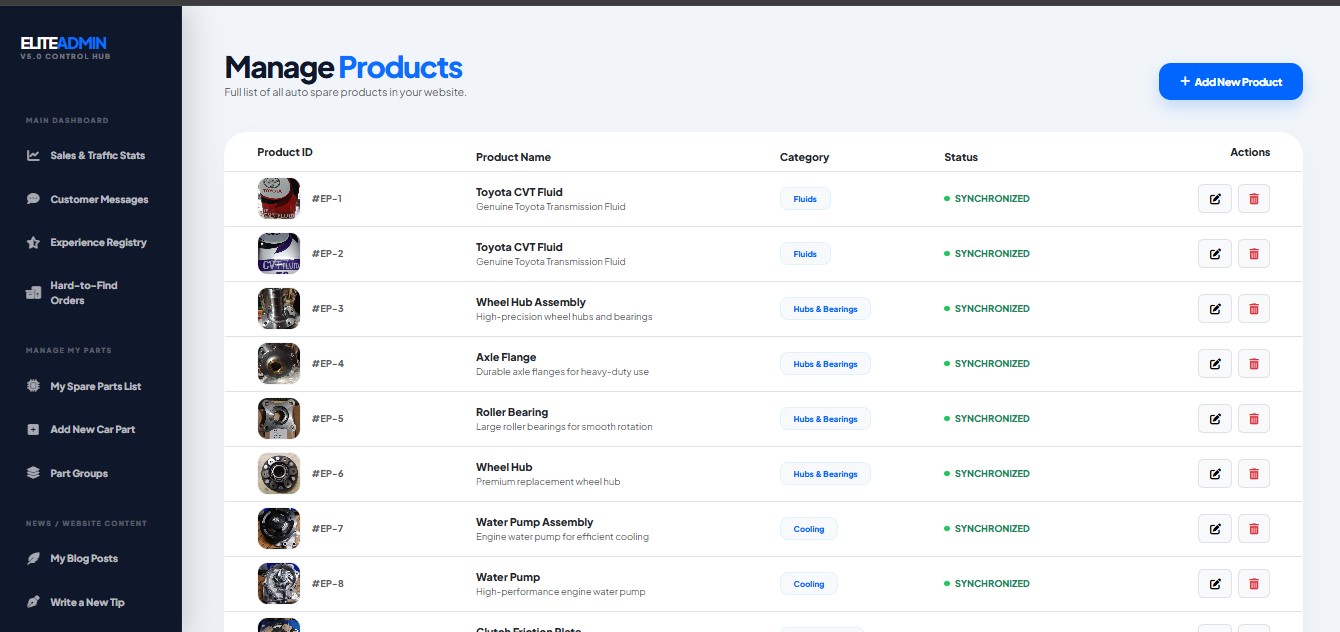
Task: Click the Add New Product button
Action: pyautogui.click(x=1230, y=82)
